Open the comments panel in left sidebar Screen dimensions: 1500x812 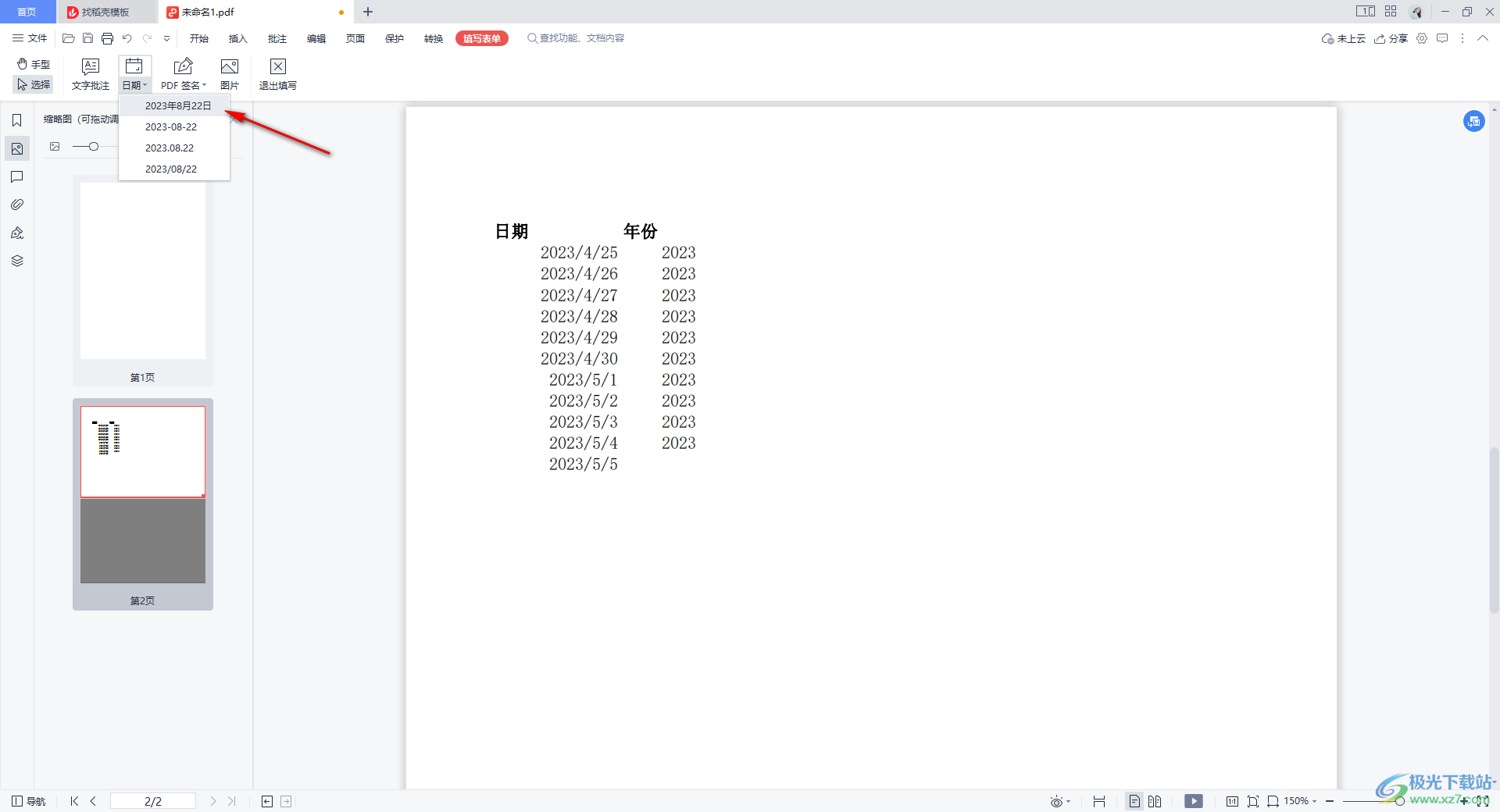click(x=17, y=176)
